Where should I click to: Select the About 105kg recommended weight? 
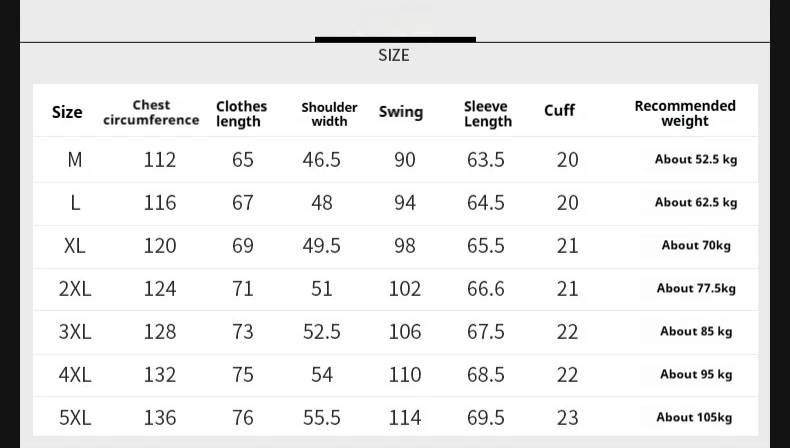tap(694, 418)
